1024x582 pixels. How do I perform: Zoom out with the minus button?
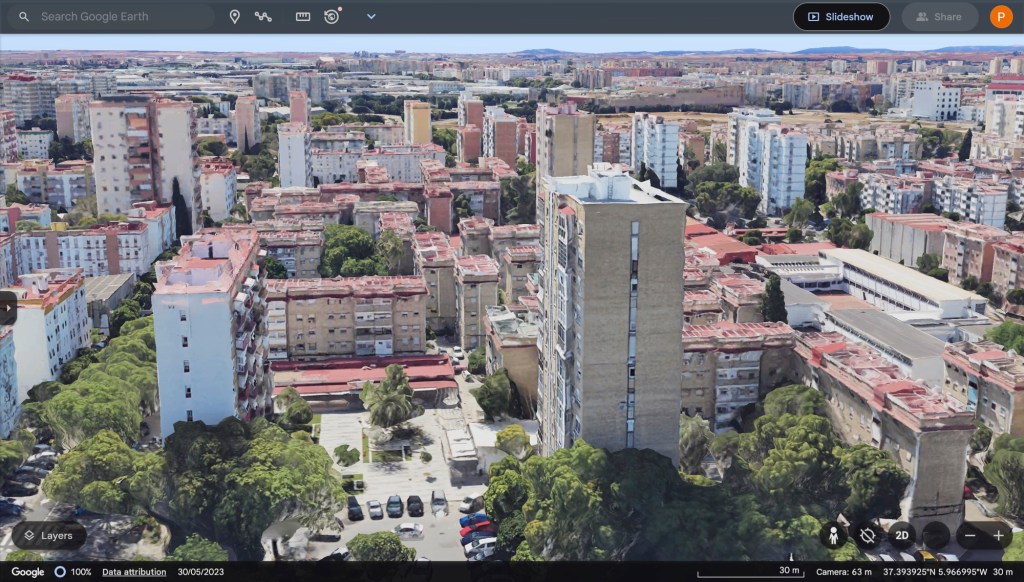(x=969, y=535)
